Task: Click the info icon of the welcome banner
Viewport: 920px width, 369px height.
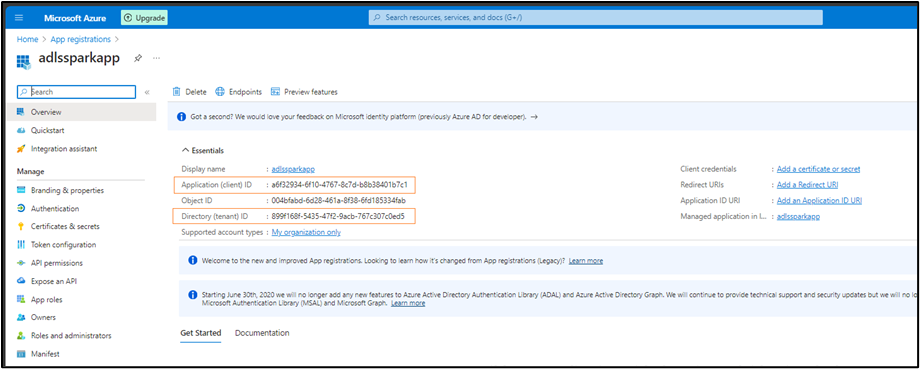Action: (192, 260)
